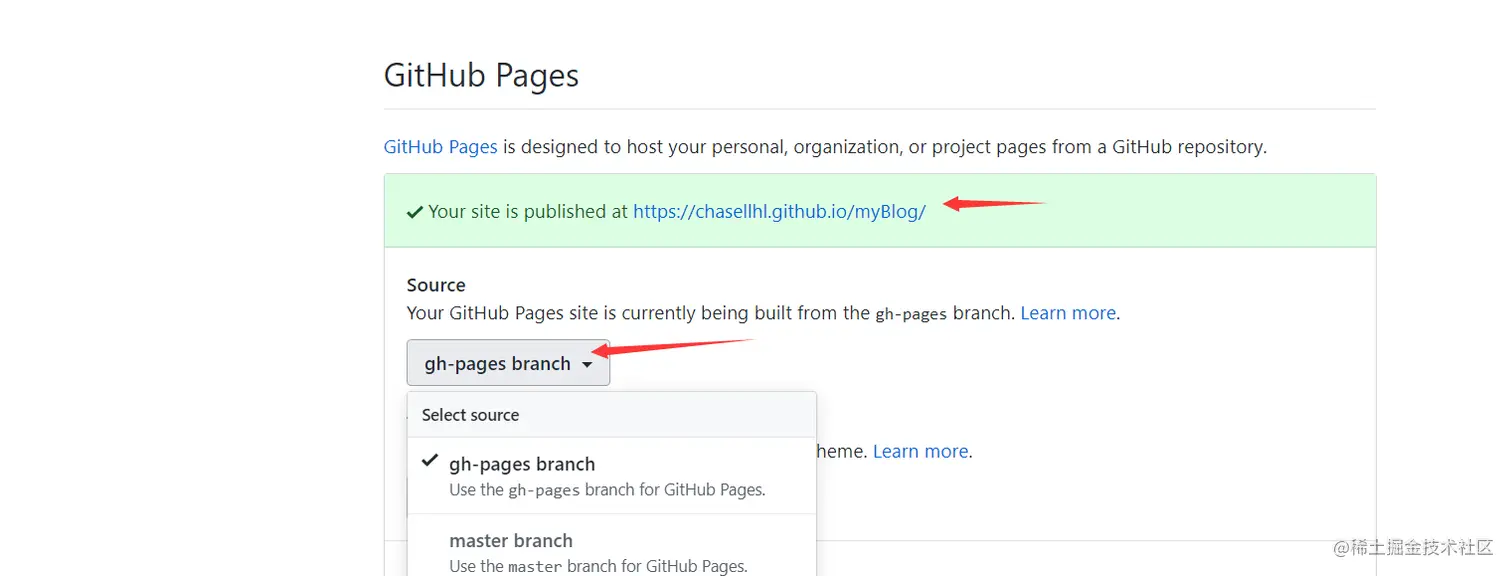Open Learn more link beside theme text
Screen dimensions: 1512x576
click(x=920, y=451)
